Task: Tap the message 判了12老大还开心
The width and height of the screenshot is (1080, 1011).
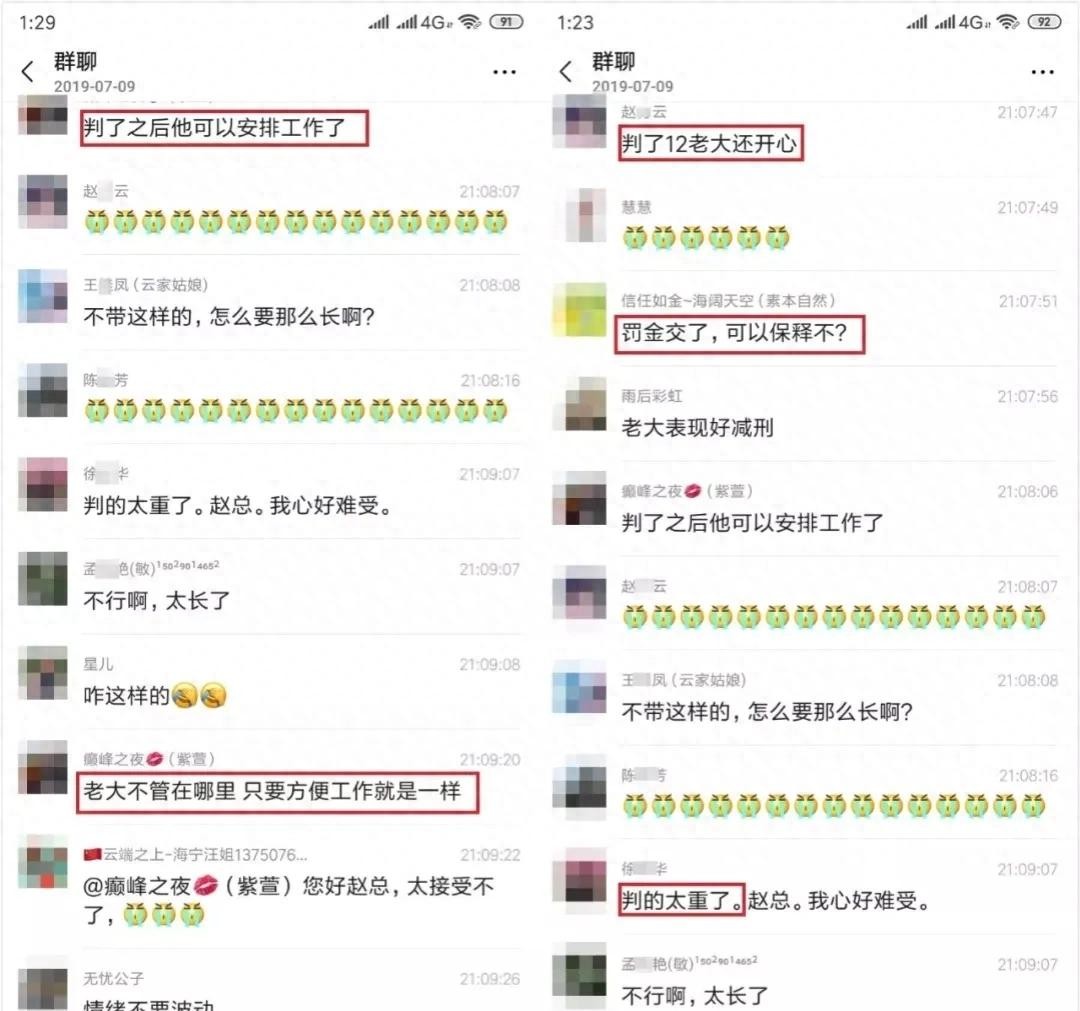Action: 709,144
